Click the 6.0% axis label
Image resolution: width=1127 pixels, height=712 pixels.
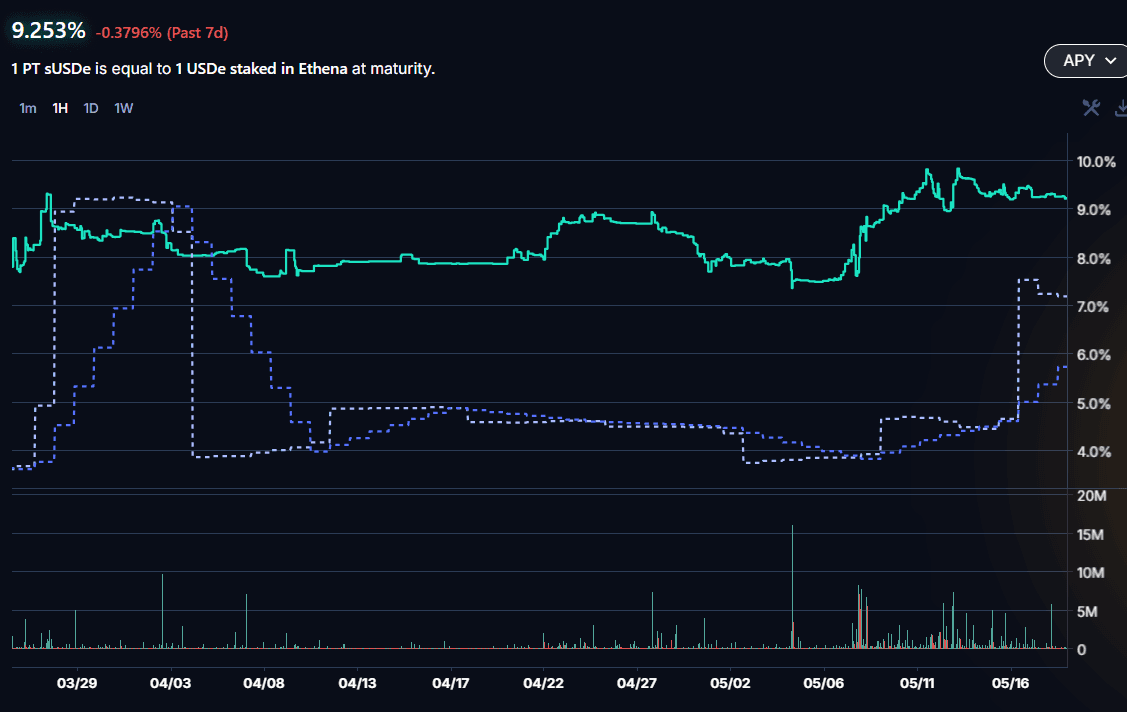[1093, 355]
